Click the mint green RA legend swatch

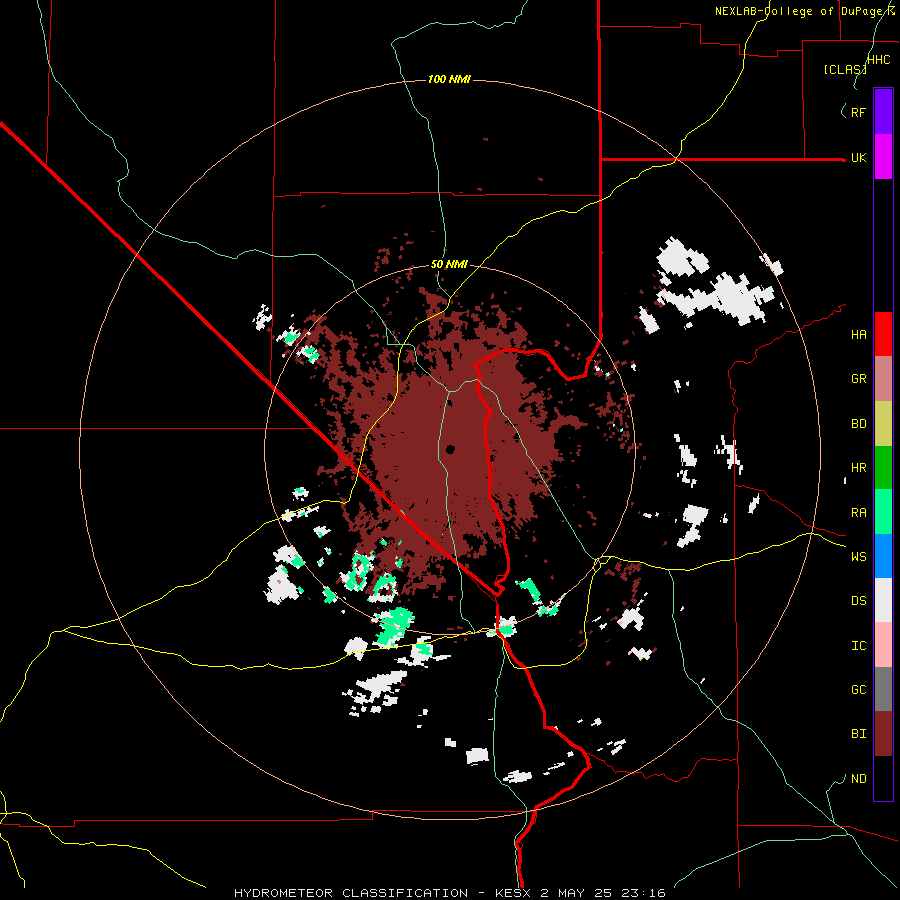[x=883, y=512]
